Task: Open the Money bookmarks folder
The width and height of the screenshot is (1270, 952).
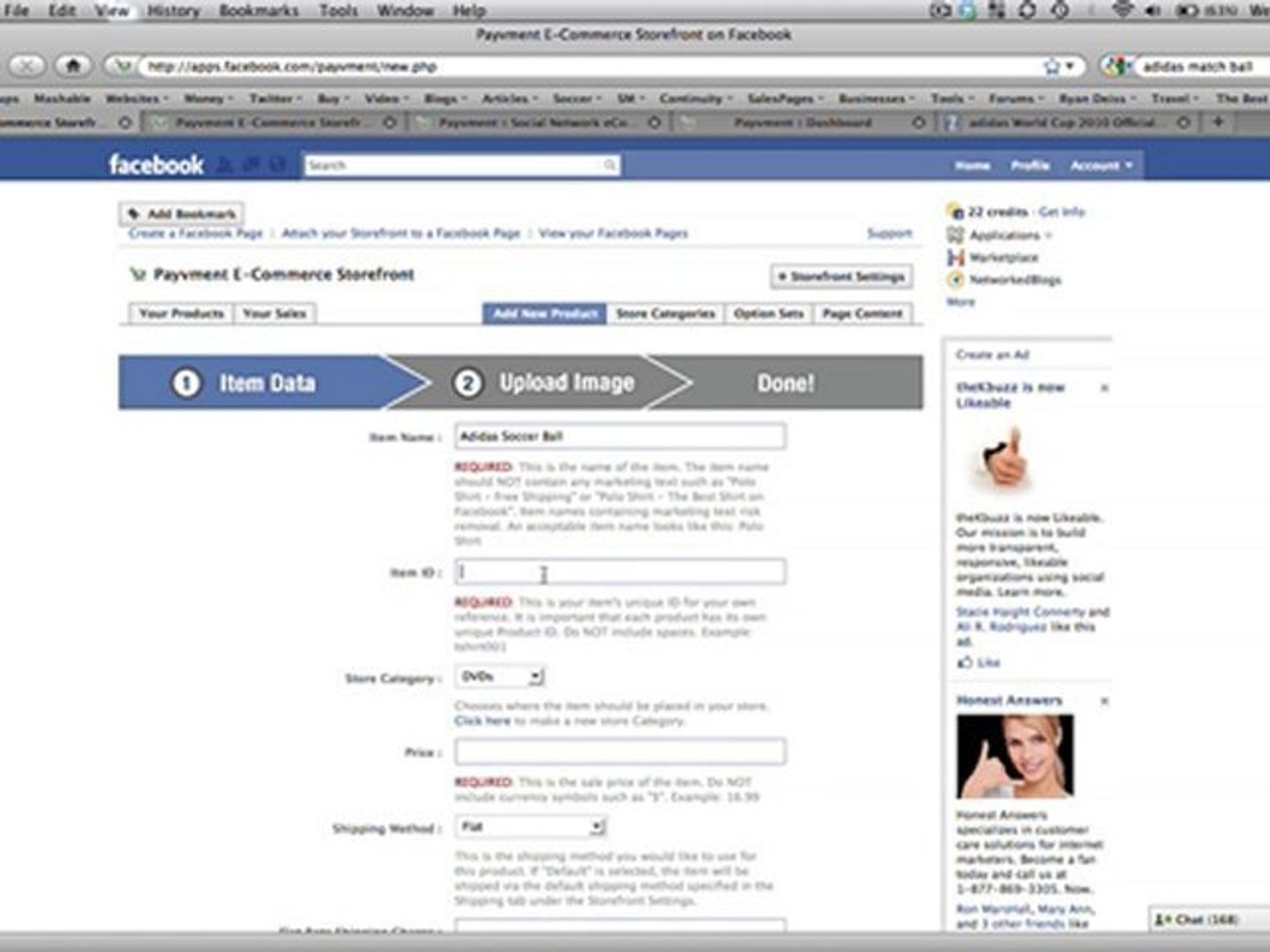Action: point(208,98)
